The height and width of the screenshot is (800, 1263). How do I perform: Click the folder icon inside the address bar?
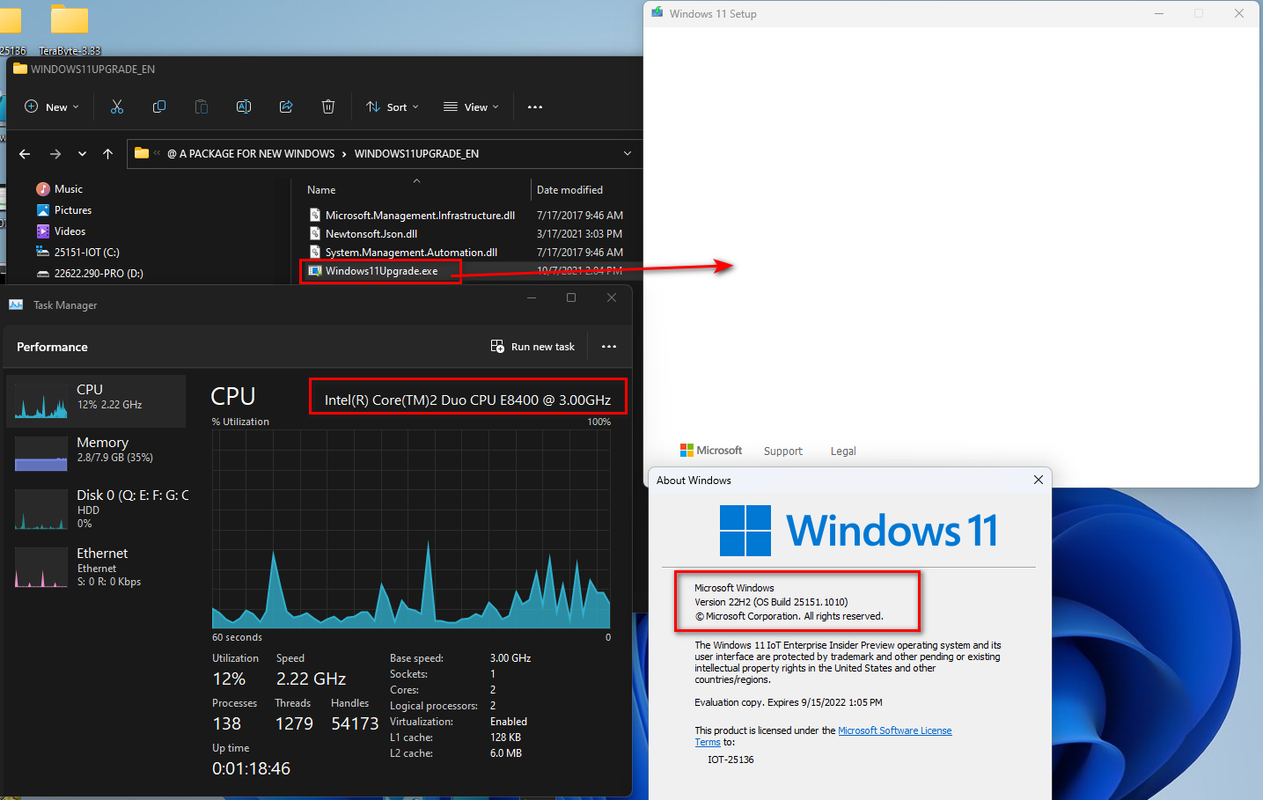click(142, 153)
